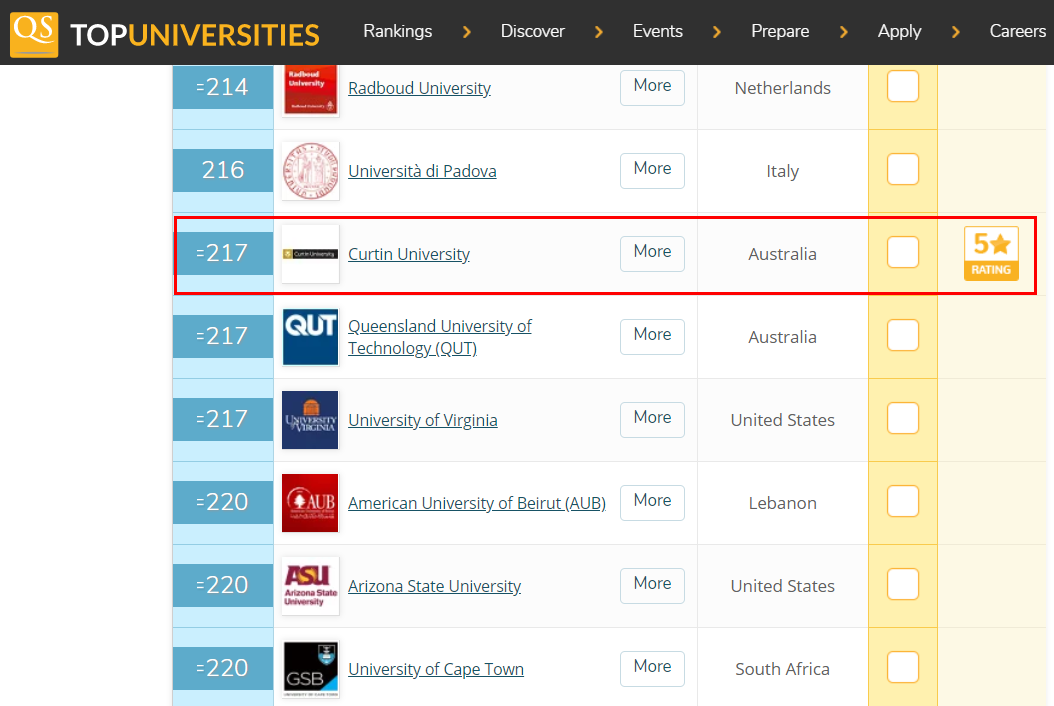Viewport: 1054px width, 706px height.
Task: Select the South Africa country cell
Action: click(x=782, y=669)
